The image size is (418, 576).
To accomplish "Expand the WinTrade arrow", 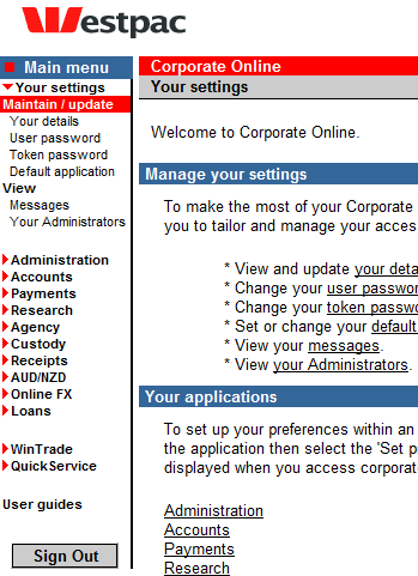I will click(5, 449).
